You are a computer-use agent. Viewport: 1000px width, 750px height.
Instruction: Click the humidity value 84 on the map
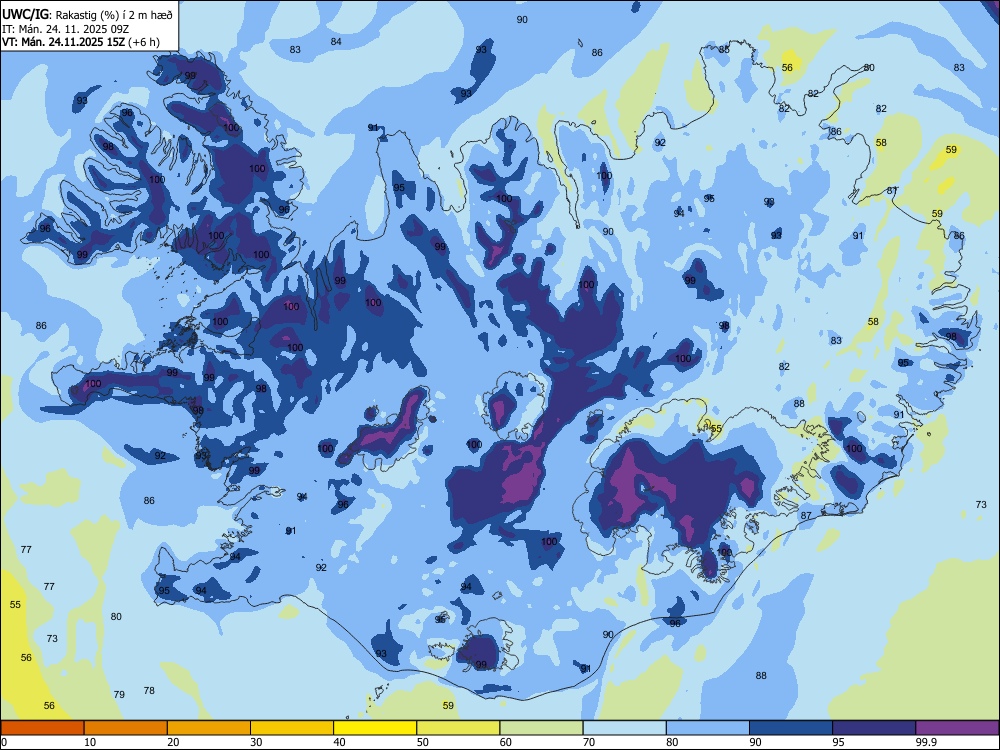pyautogui.click(x=336, y=41)
